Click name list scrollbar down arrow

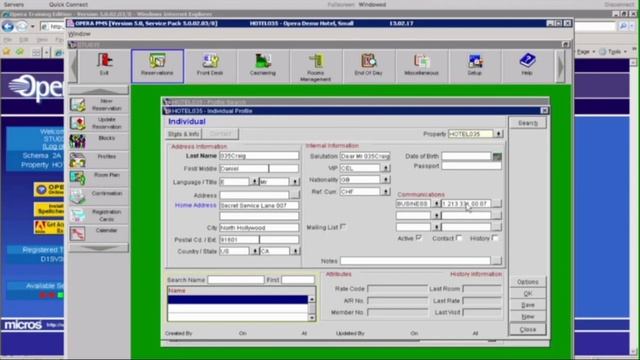[x=312, y=317]
